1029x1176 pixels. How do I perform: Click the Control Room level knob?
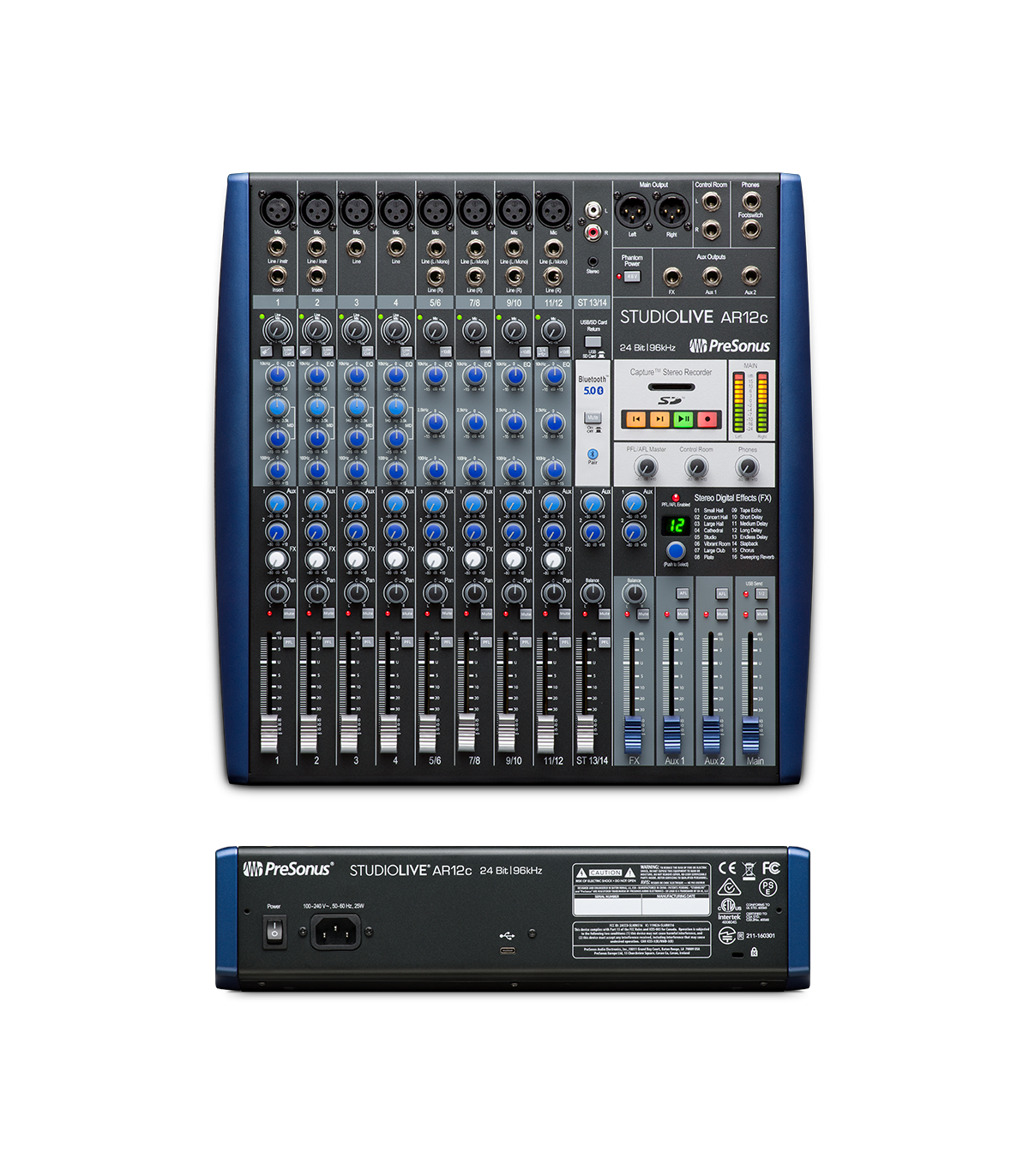(696, 467)
